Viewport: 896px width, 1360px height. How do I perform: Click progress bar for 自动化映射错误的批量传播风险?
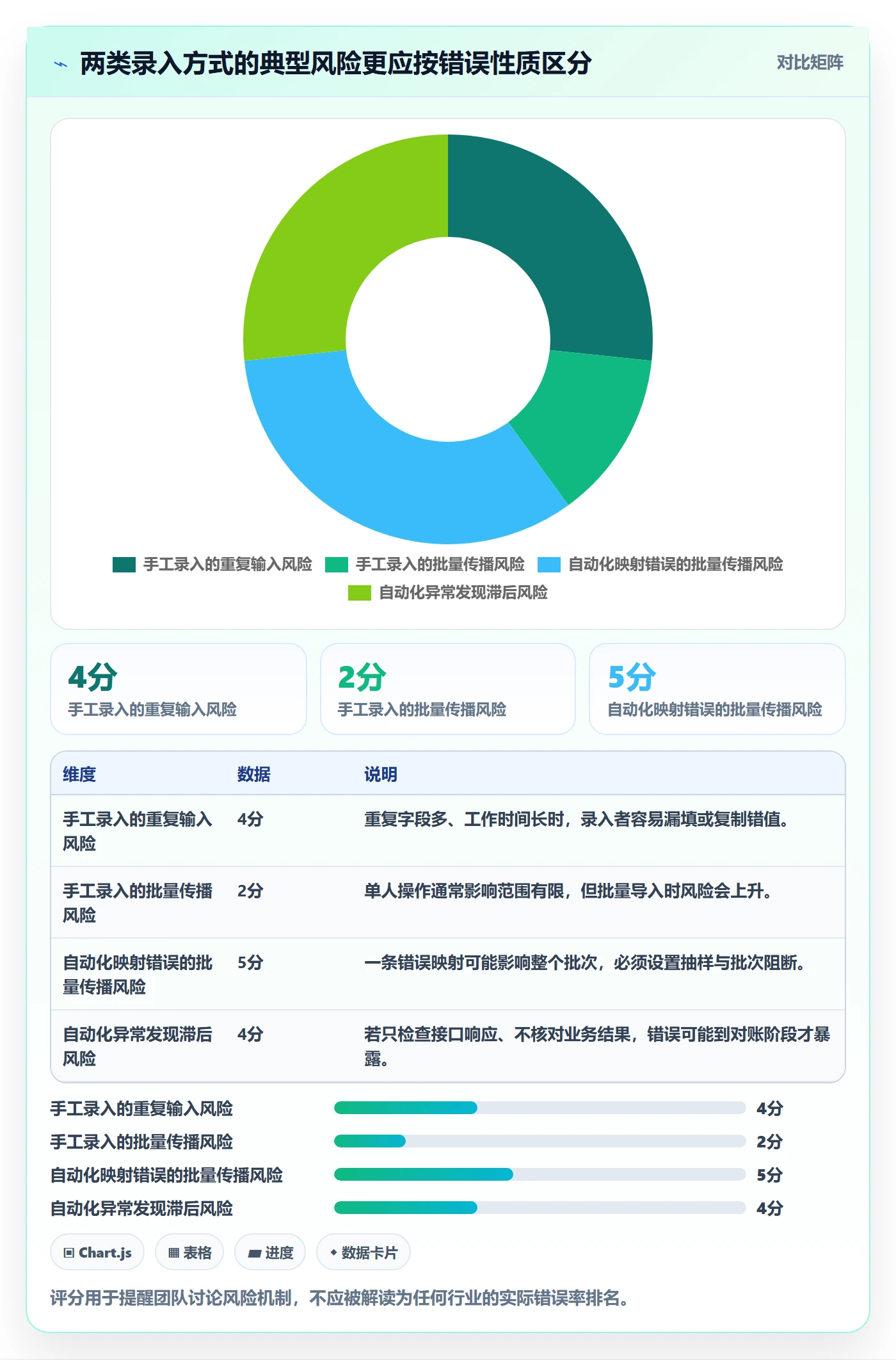click(x=540, y=1174)
